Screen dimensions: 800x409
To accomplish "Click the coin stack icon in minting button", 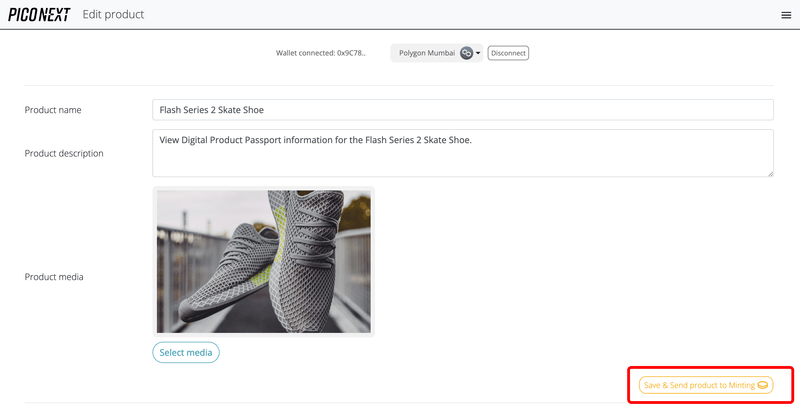I will click(x=762, y=385).
